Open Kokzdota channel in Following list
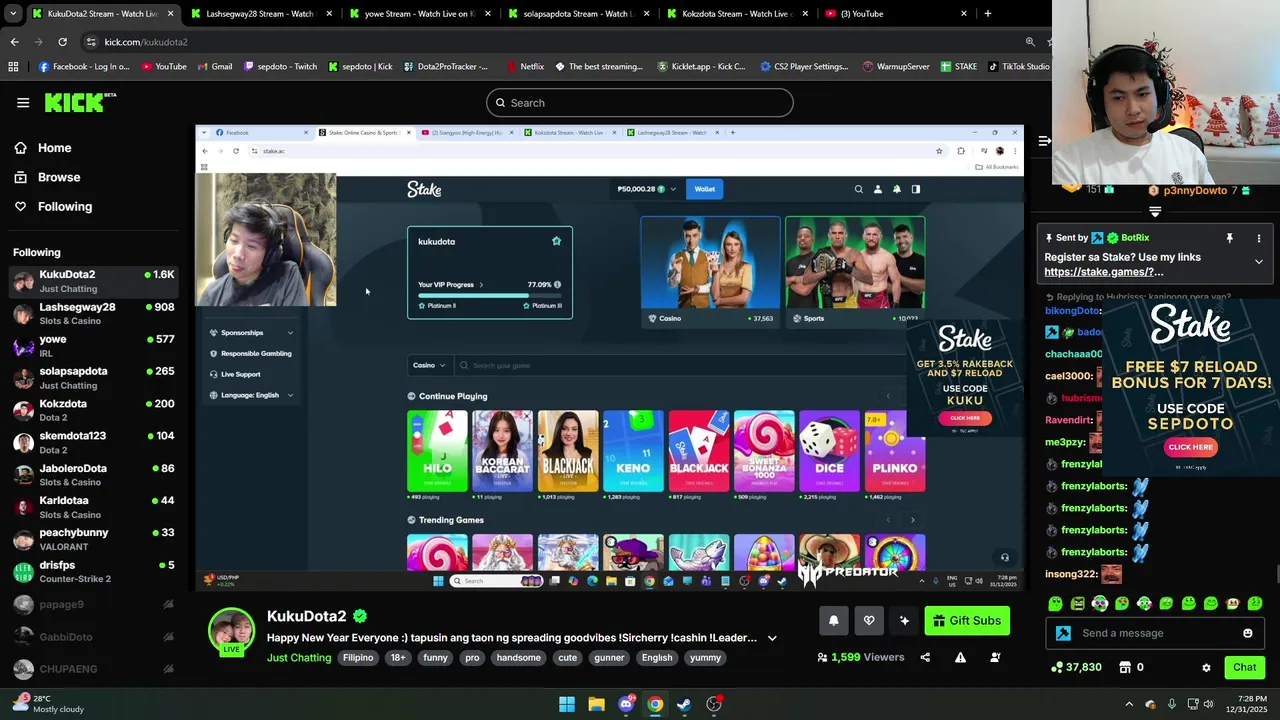This screenshot has width=1280, height=720. point(93,410)
